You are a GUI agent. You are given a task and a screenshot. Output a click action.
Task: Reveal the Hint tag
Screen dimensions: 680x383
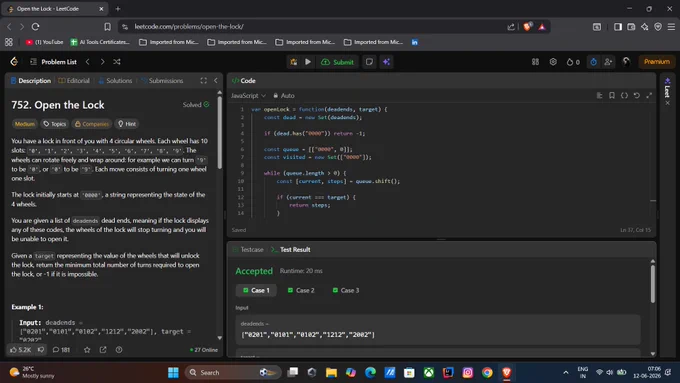point(127,124)
